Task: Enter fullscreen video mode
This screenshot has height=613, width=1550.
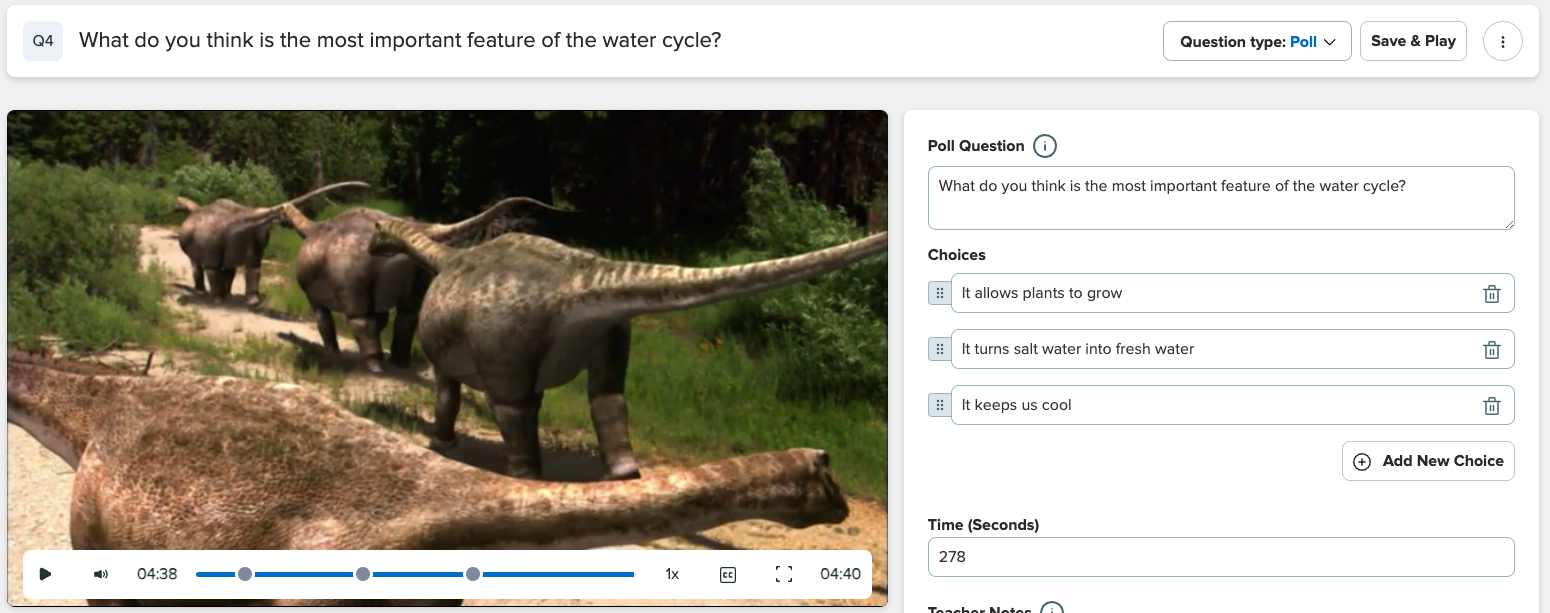Action: [784, 574]
